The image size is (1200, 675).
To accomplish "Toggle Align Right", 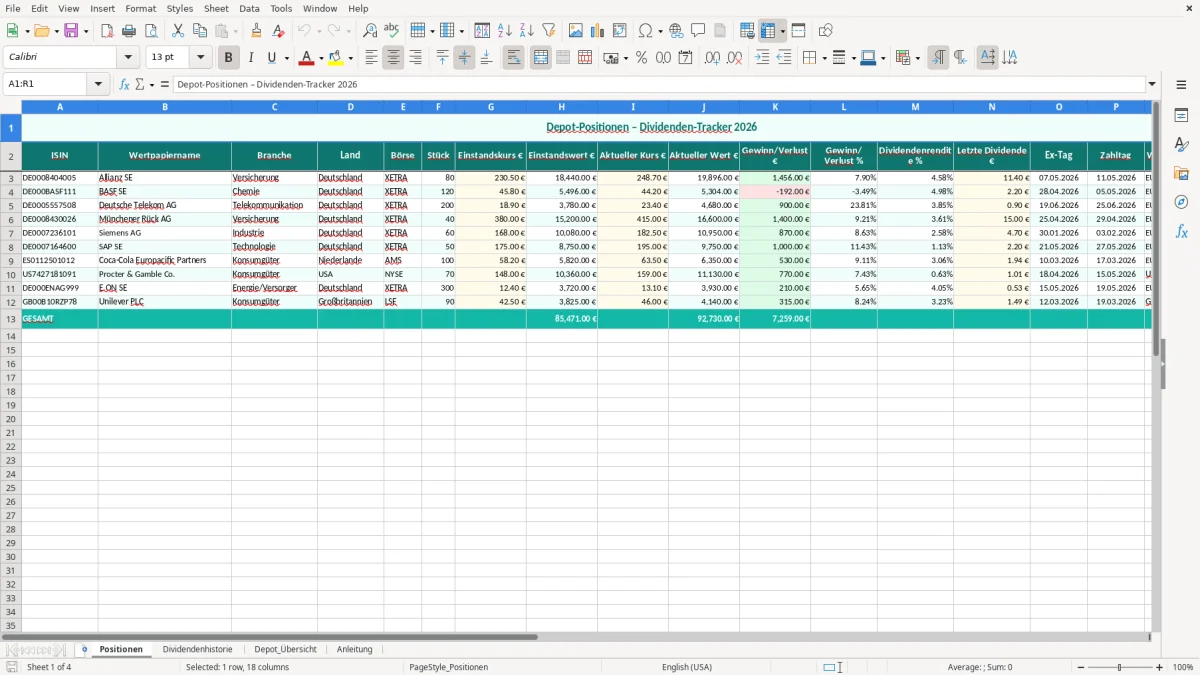I will [x=415, y=58].
